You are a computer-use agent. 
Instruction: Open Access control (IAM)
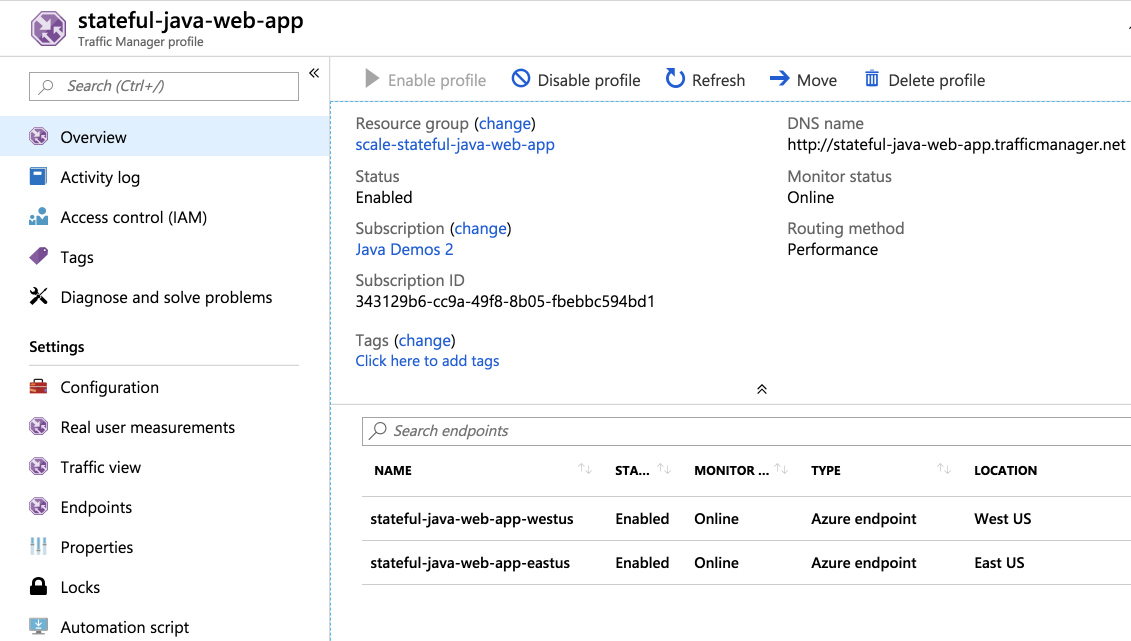tap(133, 217)
